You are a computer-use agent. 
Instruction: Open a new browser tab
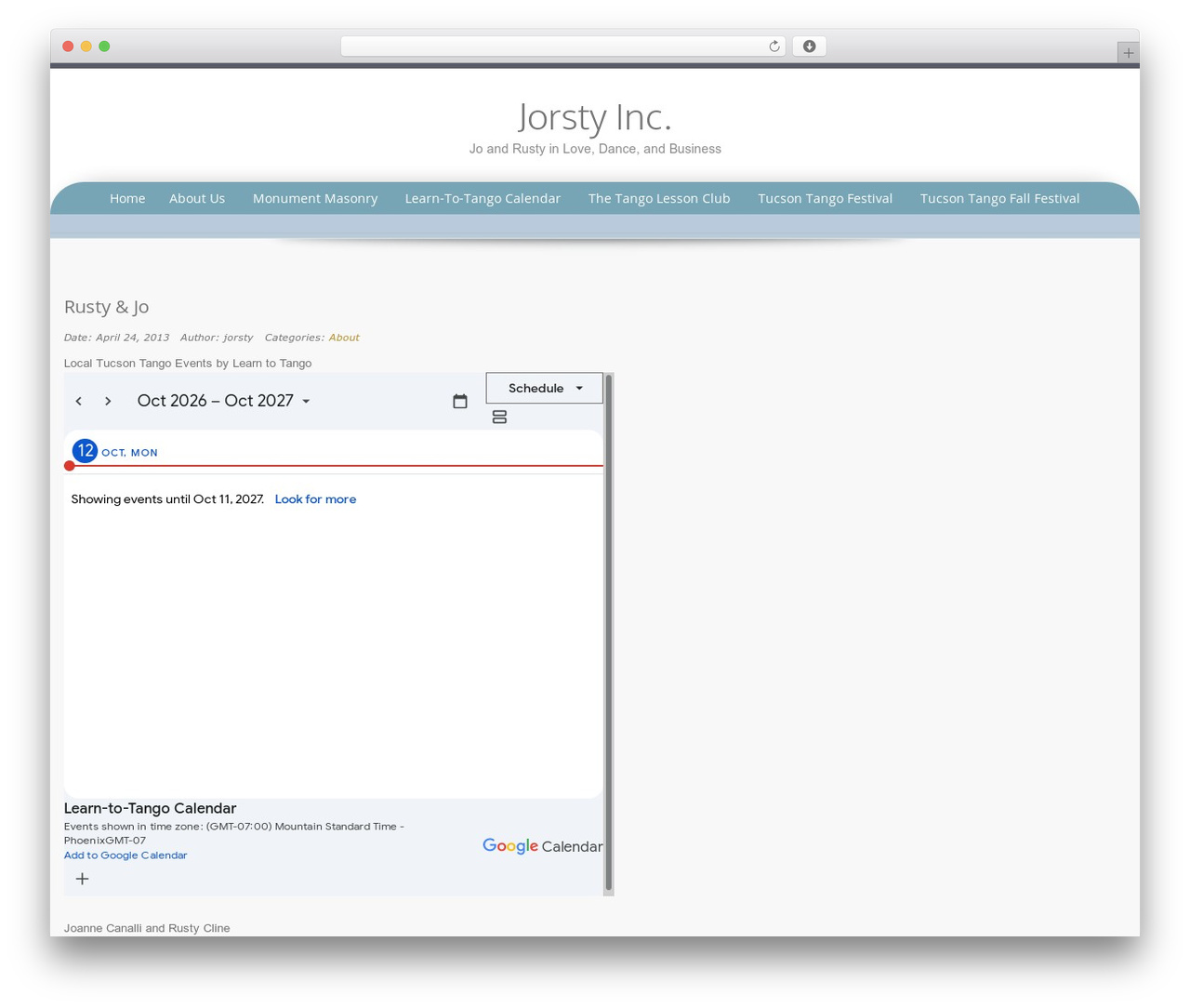(x=1128, y=53)
